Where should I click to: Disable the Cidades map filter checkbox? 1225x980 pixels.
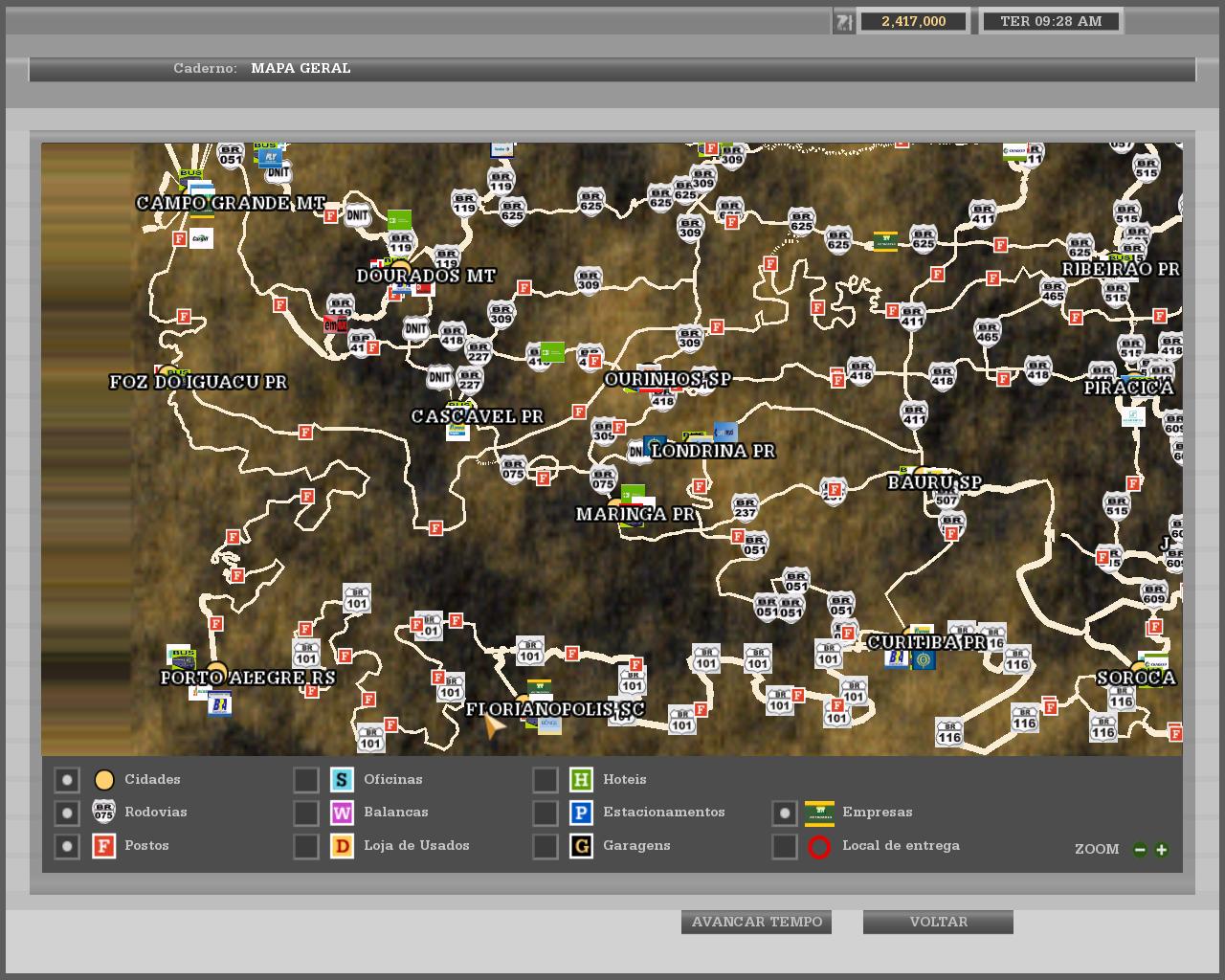(x=67, y=780)
